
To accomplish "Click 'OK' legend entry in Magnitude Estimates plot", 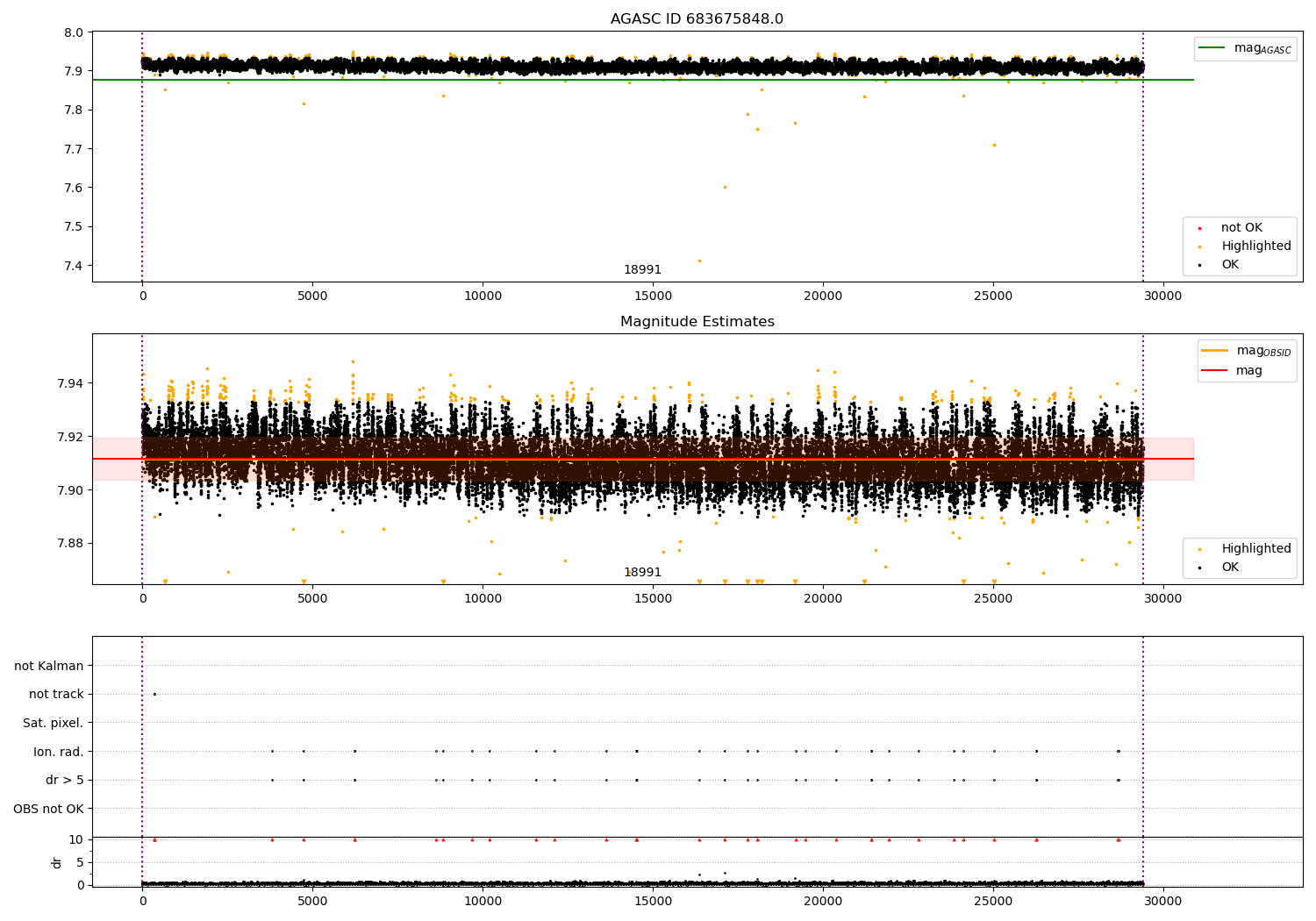I will (1230, 568).
